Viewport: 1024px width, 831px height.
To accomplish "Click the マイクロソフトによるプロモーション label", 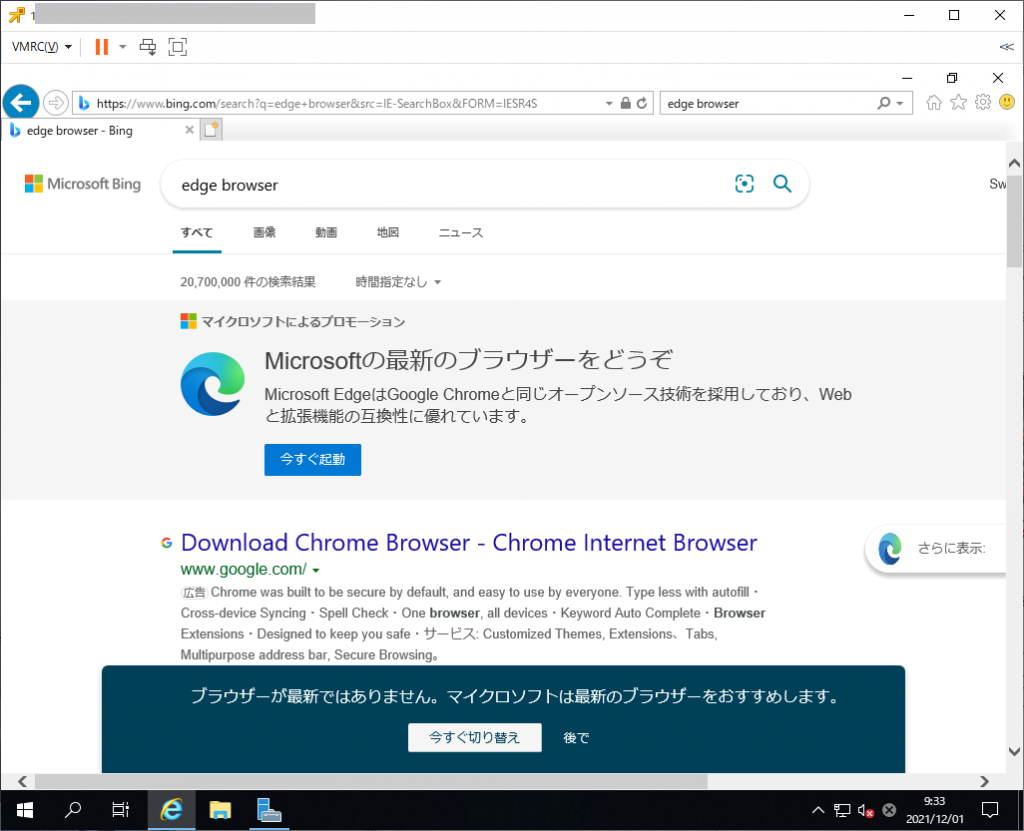I will (x=303, y=321).
